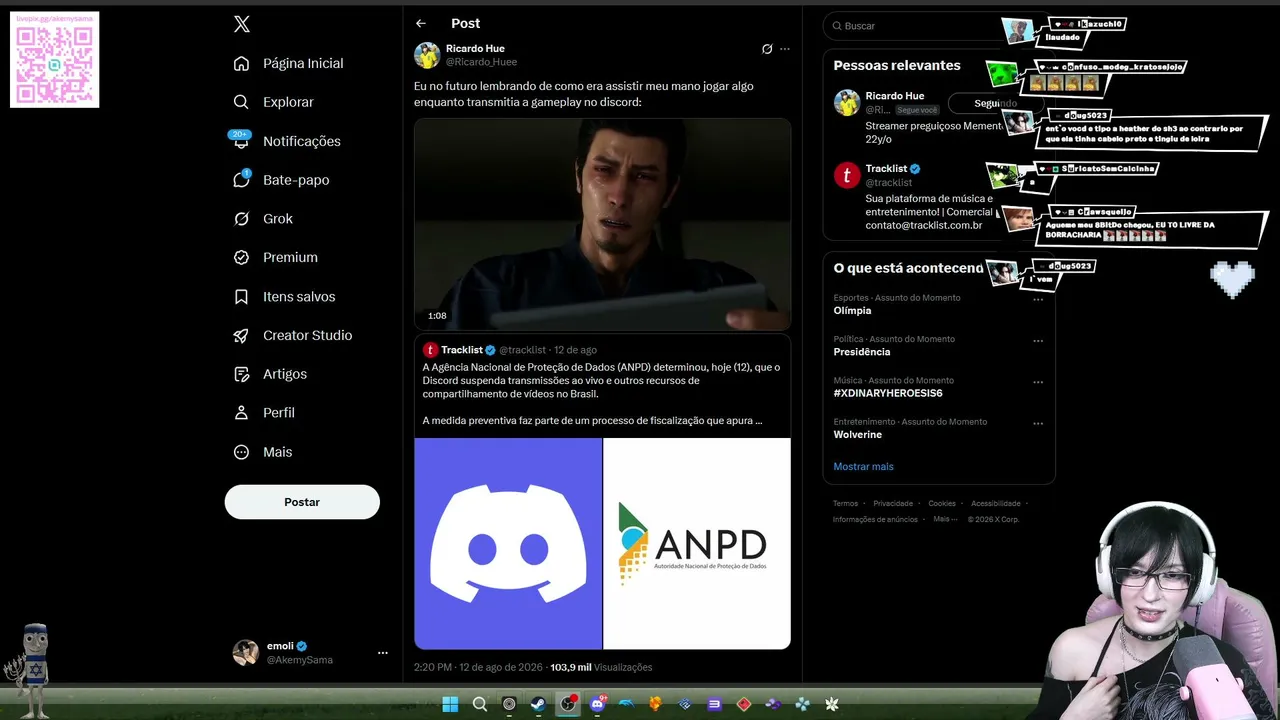Play the 1:08 video in the post
This screenshot has height=720, width=1280.
click(602, 224)
